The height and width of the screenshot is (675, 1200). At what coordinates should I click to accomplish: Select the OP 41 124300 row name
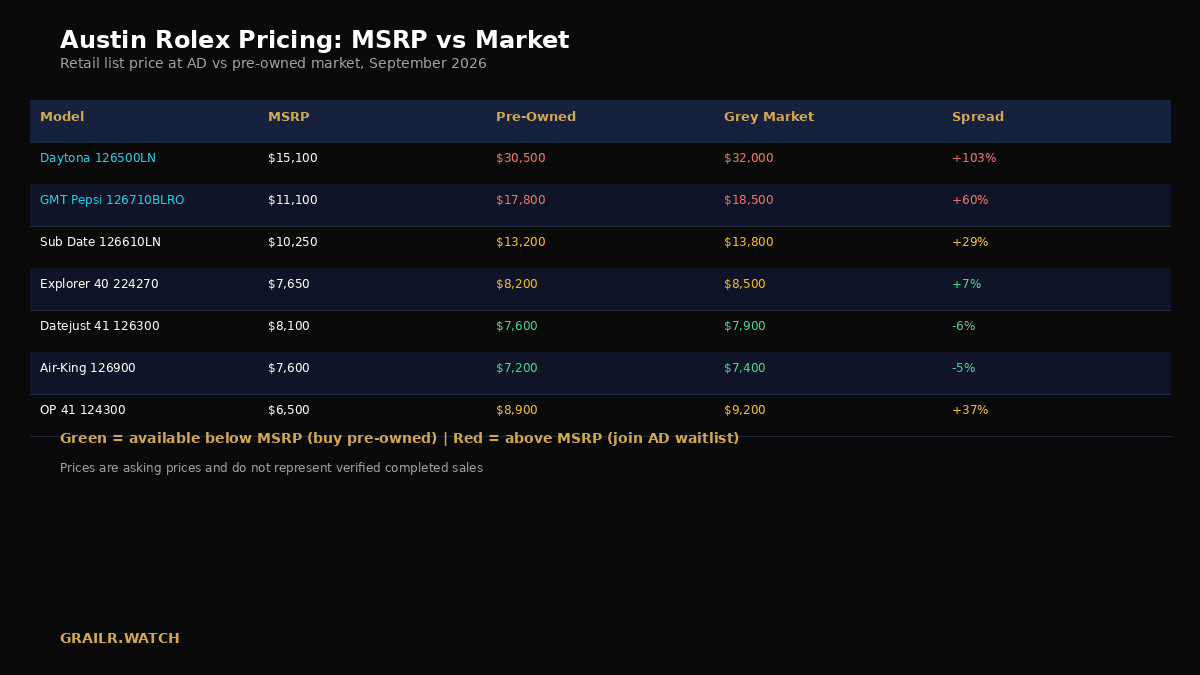point(83,410)
